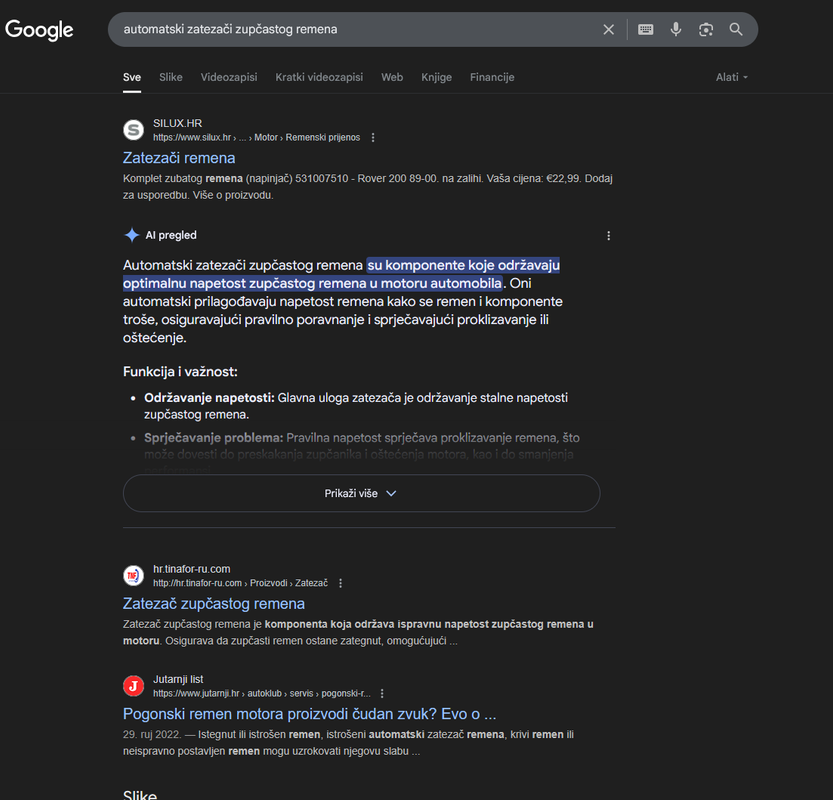Click the Funkcija i važnost heading
The width and height of the screenshot is (833, 800).
tap(180, 372)
